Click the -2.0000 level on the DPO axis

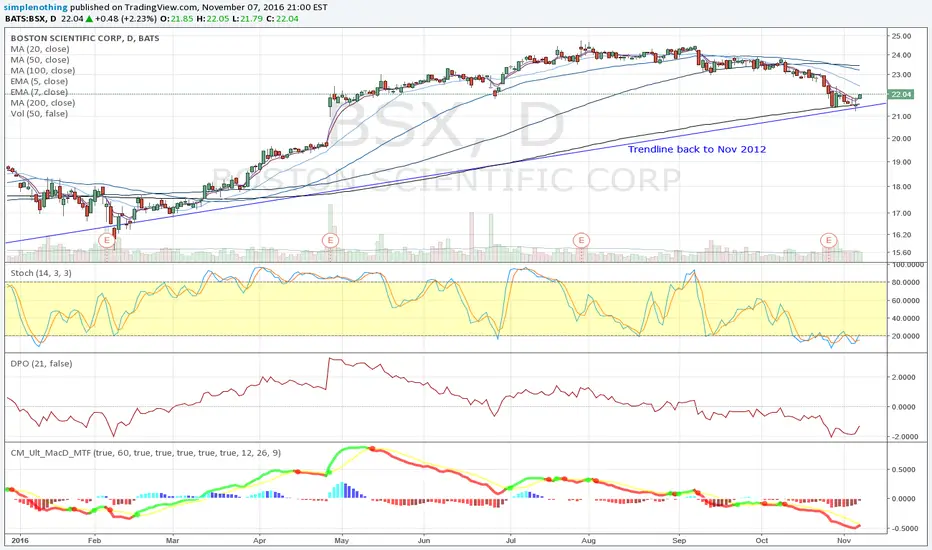(x=906, y=436)
